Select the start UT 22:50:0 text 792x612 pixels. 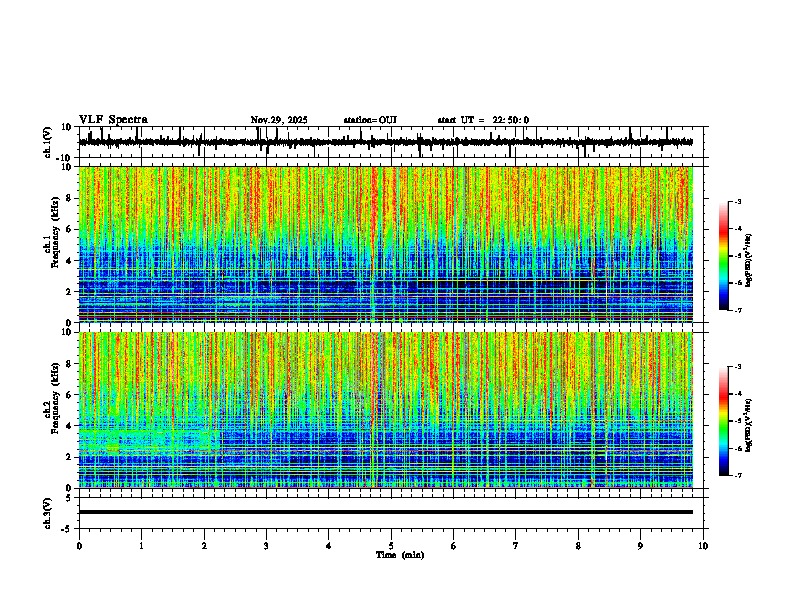[483, 120]
